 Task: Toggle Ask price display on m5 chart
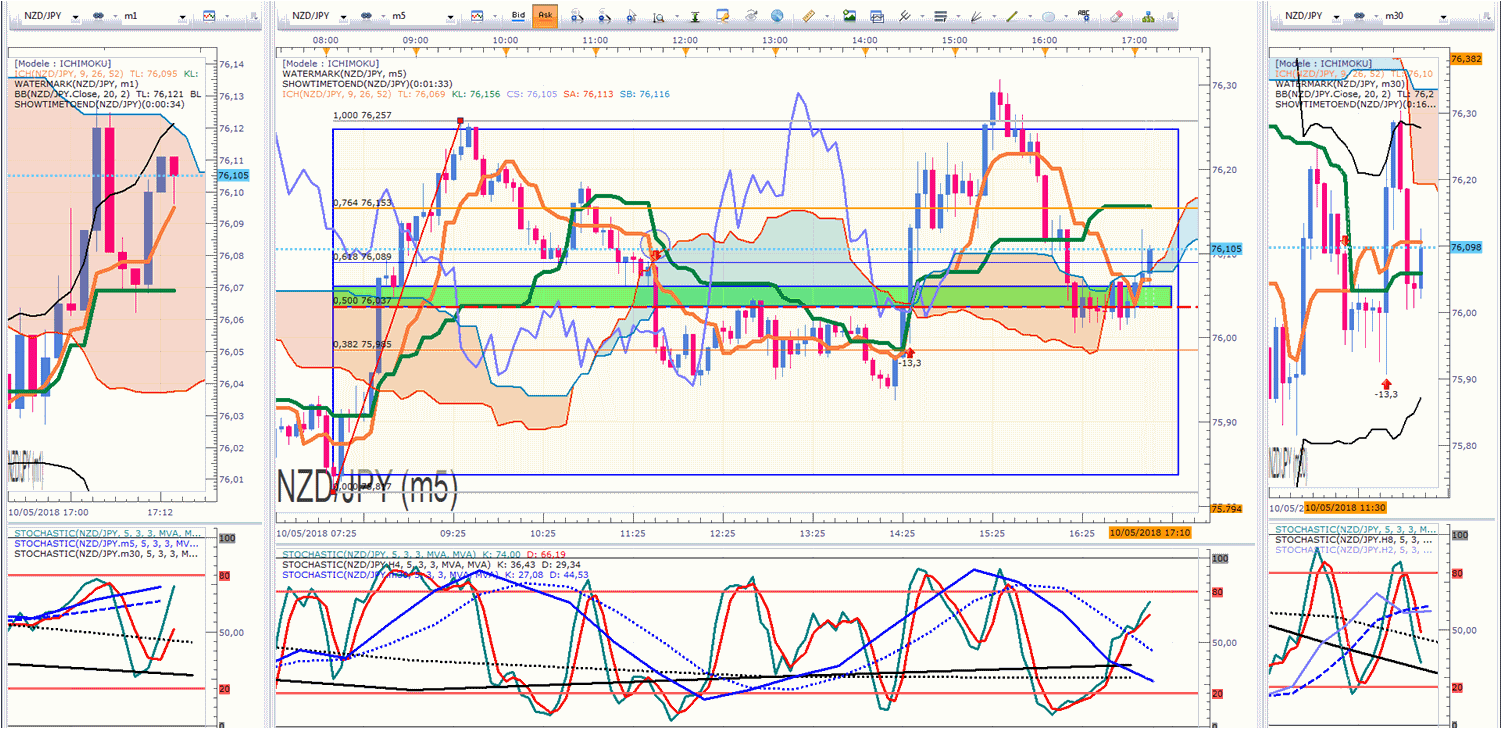click(x=545, y=16)
